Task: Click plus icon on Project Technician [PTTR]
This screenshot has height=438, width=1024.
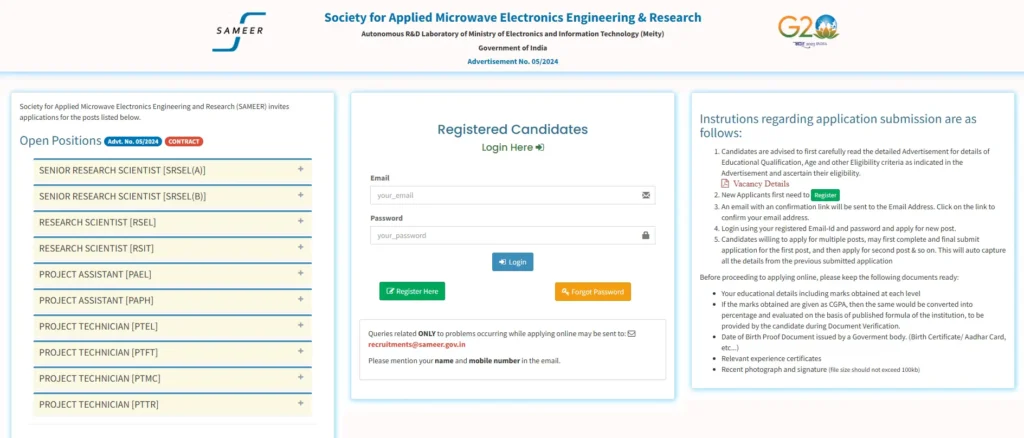Action: tap(300, 402)
